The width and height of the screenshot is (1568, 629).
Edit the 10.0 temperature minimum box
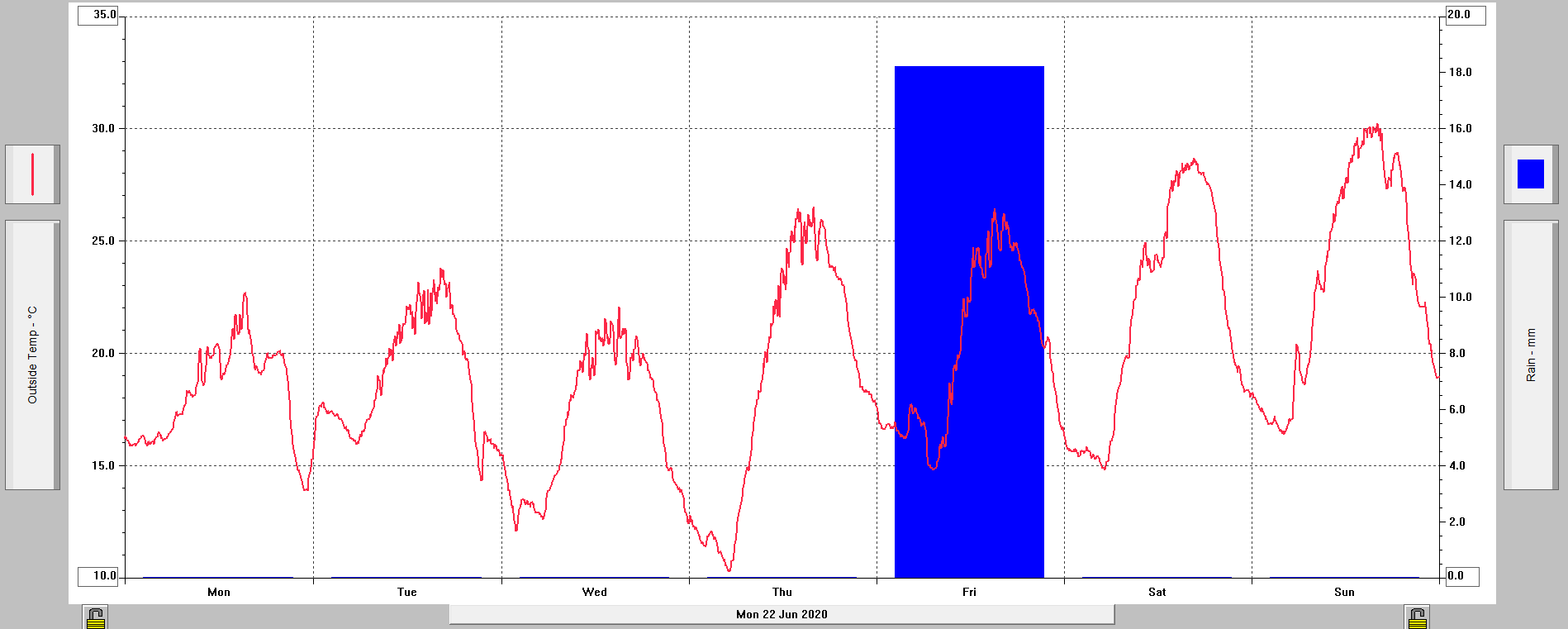coord(99,576)
